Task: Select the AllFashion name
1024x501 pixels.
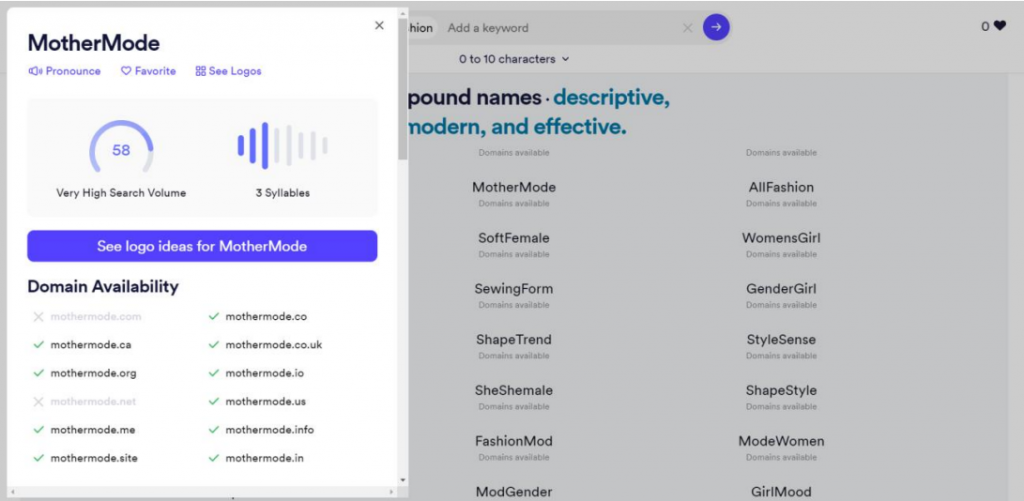Action: tap(781, 187)
